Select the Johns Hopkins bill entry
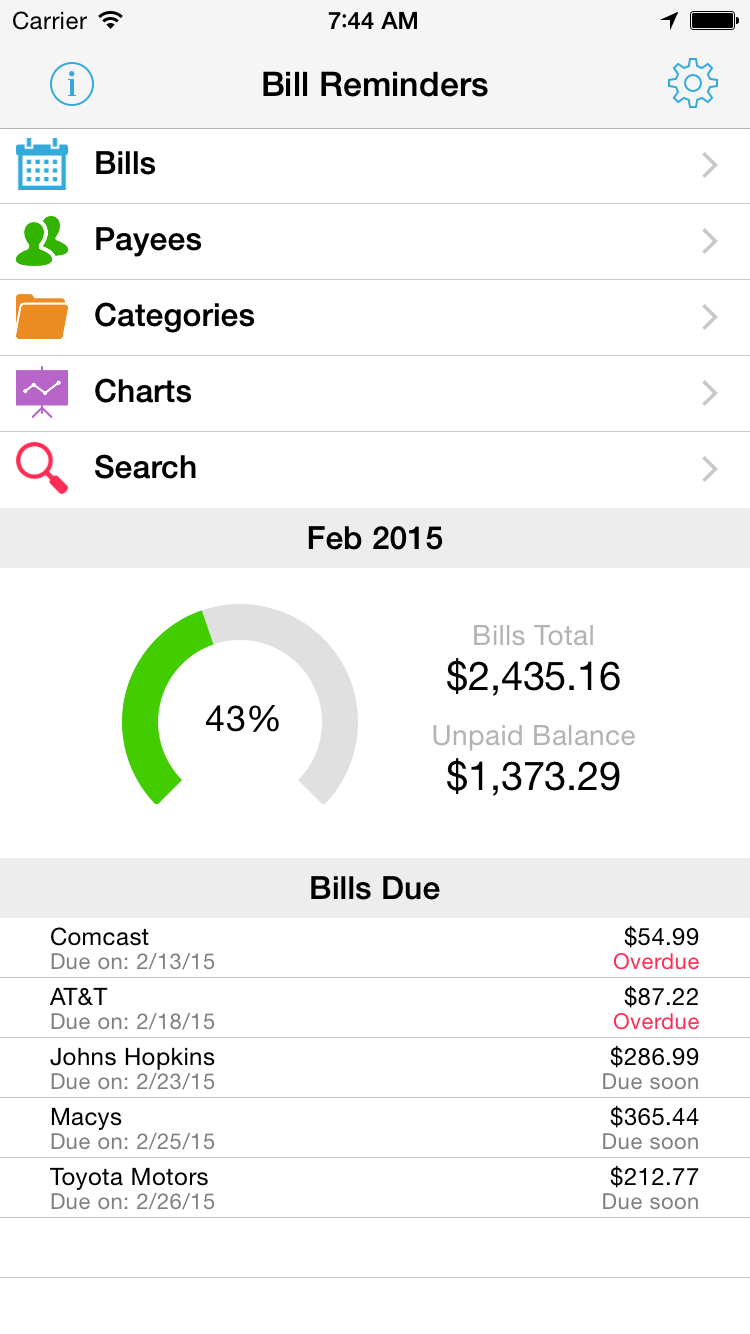Viewport: 750px width, 1334px height. click(375, 1068)
